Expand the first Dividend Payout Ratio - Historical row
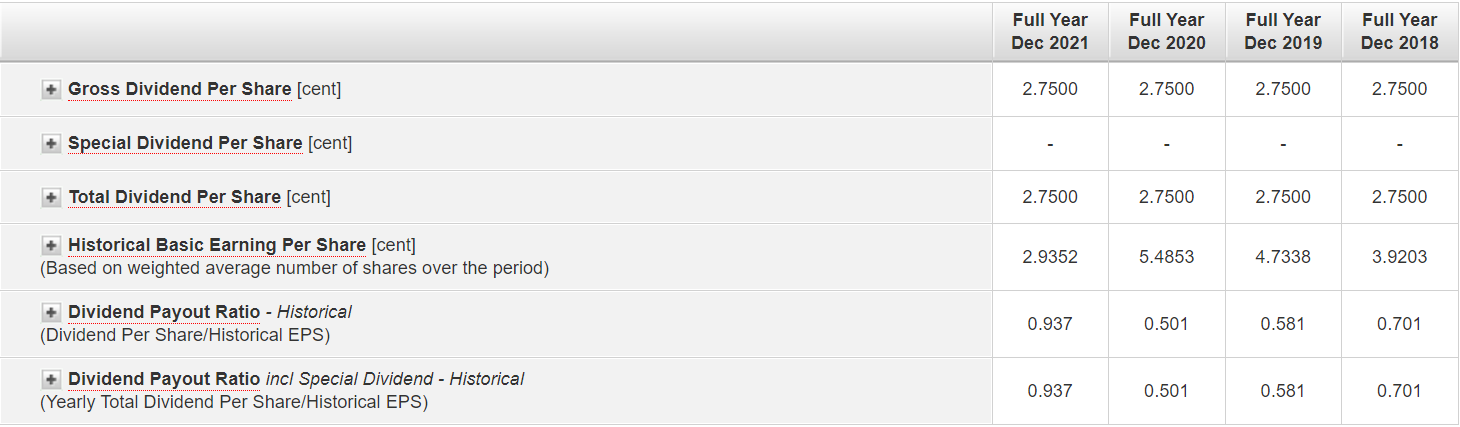This screenshot has height=427, width=1460. click(51, 313)
